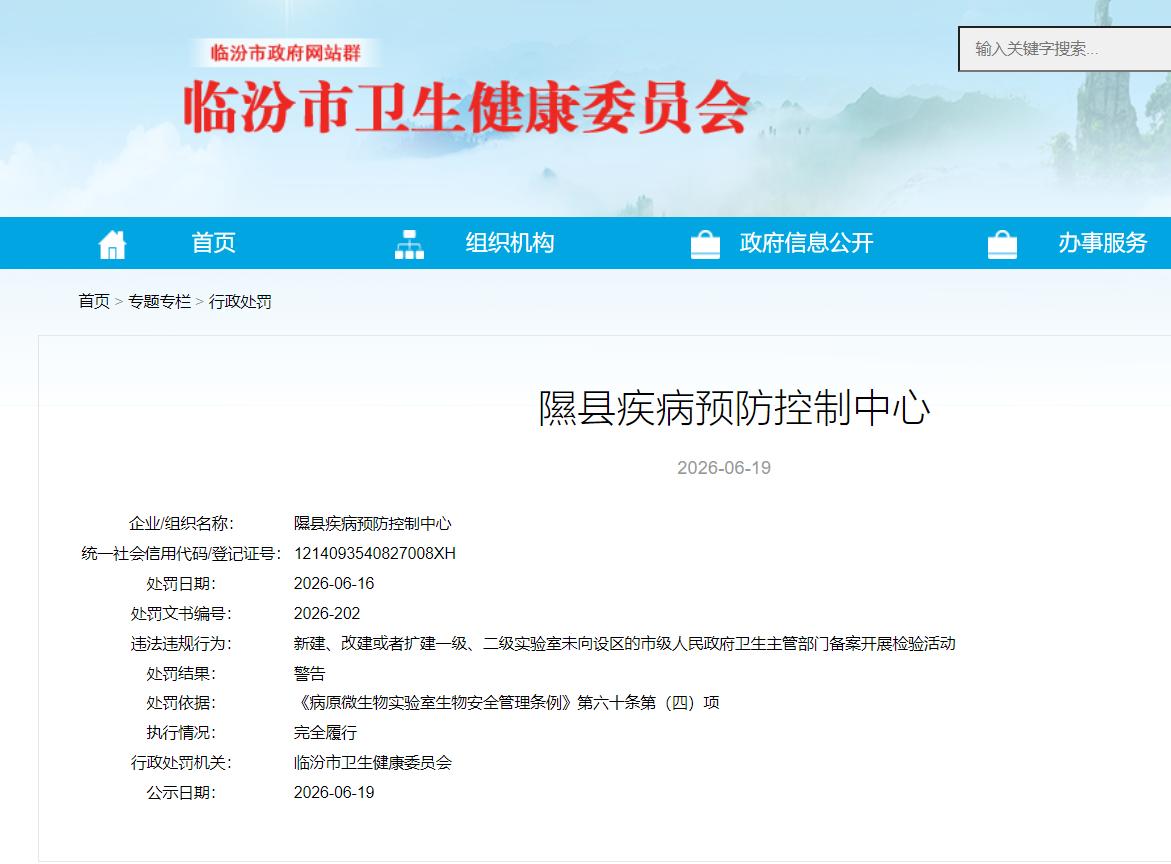This screenshot has width=1171, height=864.
Task: Open the 办事服务 navigation menu item
Action: pos(1102,243)
